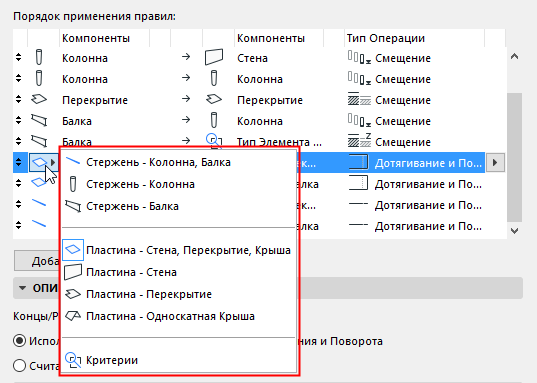Click the "Доба..." button

37,261
